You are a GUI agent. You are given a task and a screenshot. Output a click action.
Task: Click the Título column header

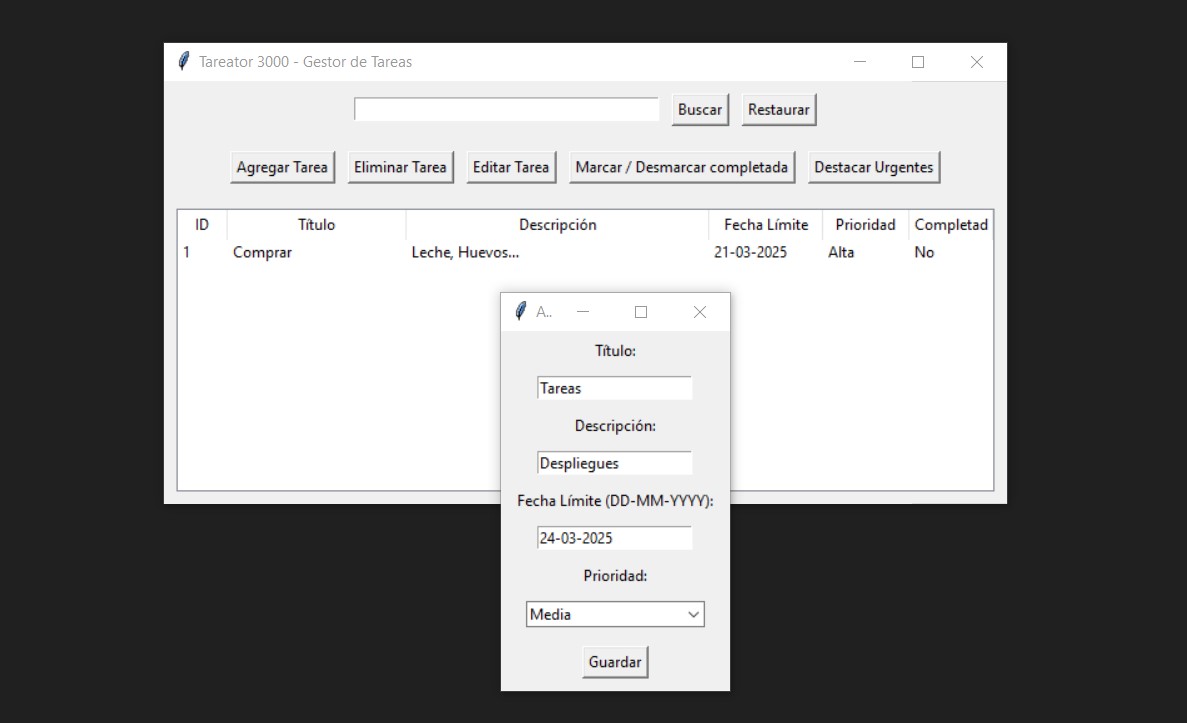pyautogui.click(x=316, y=225)
